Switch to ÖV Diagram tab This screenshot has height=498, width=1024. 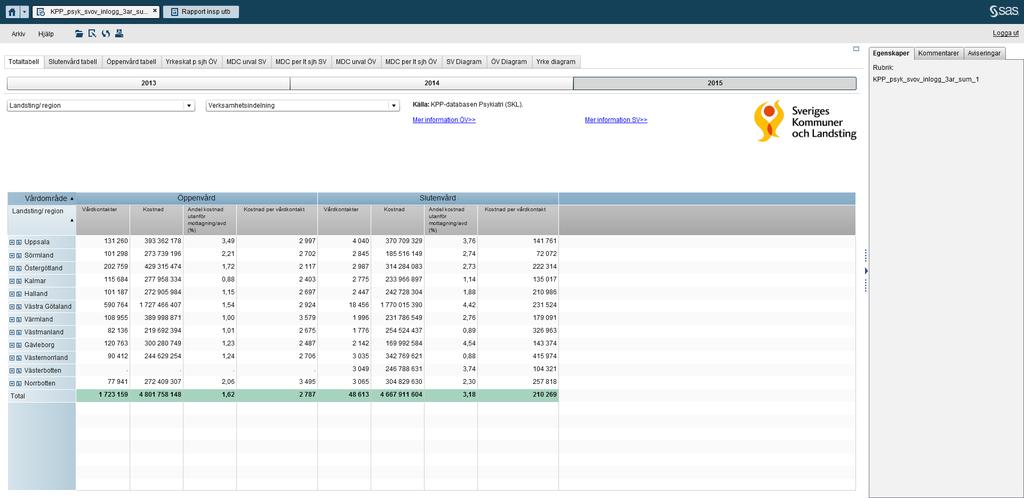coord(509,61)
